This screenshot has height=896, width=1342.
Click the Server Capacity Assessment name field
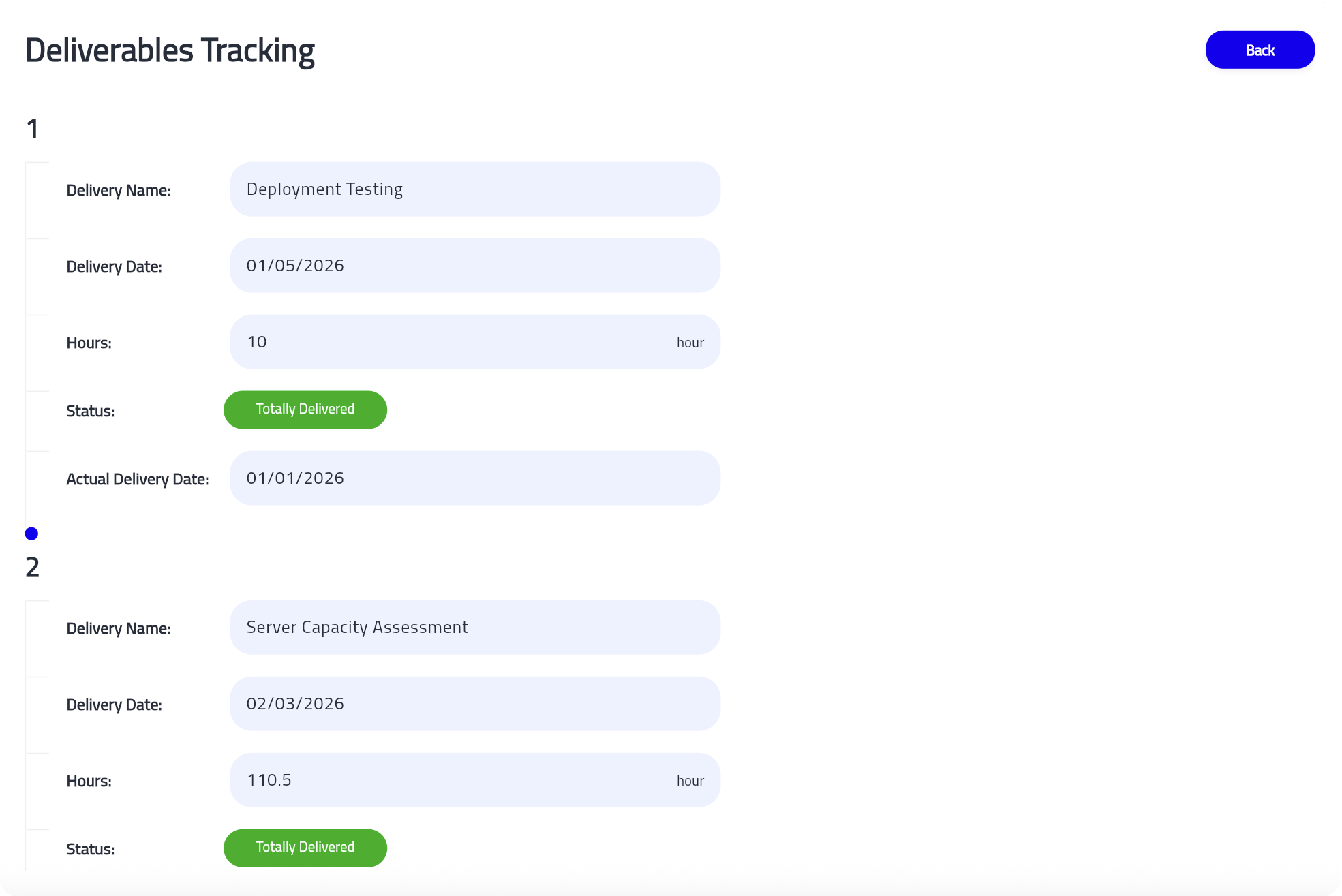[x=474, y=628]
